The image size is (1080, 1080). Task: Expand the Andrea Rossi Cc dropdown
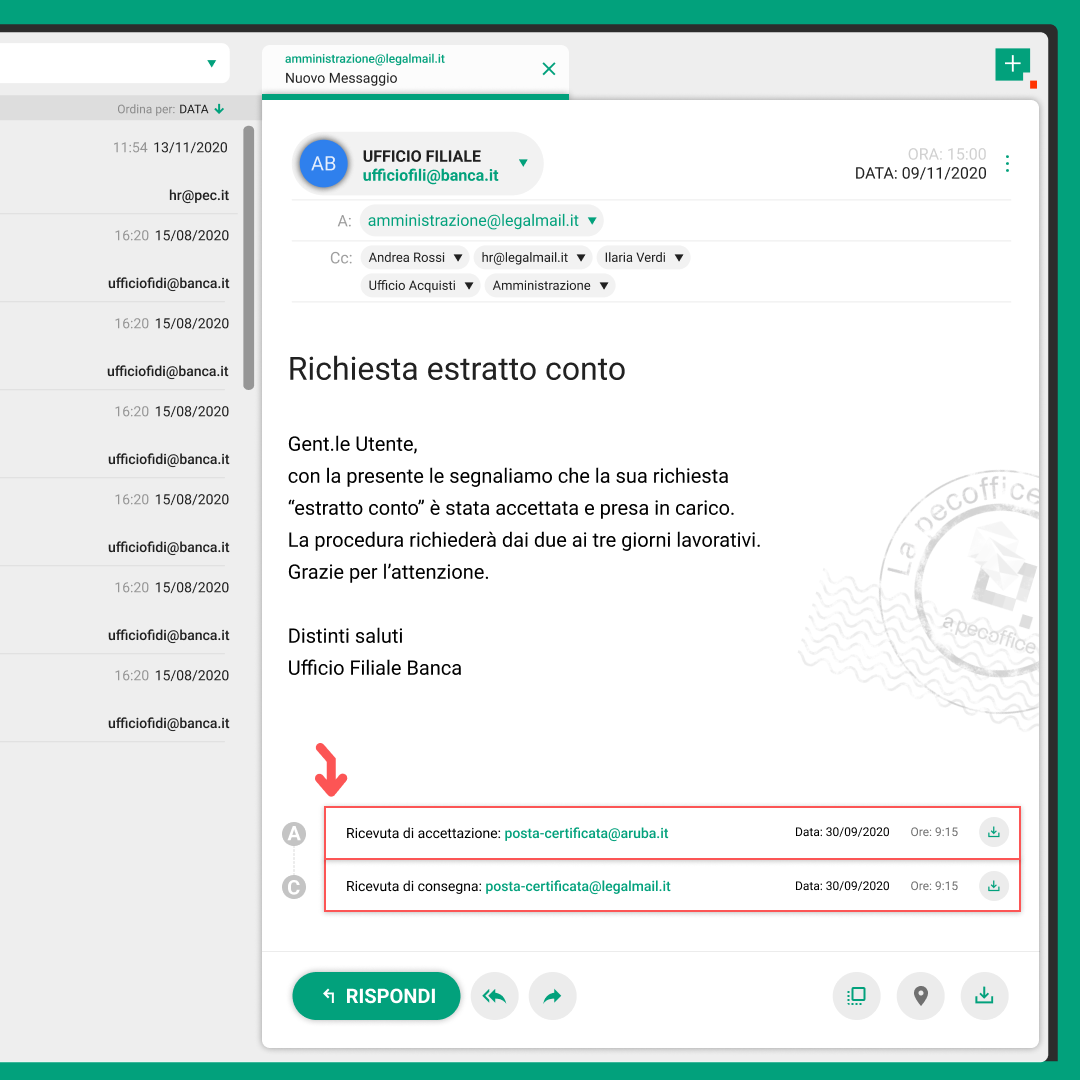[457, 258]
